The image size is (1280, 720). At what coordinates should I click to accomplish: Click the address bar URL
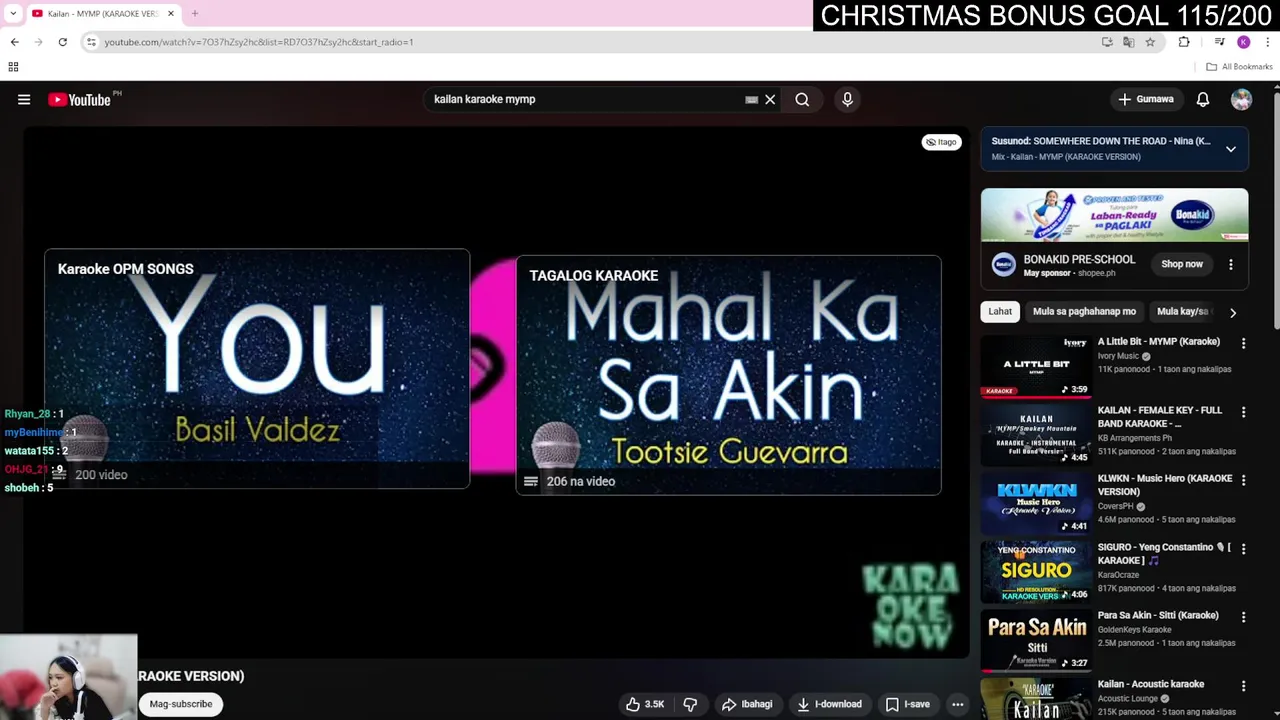259,42
